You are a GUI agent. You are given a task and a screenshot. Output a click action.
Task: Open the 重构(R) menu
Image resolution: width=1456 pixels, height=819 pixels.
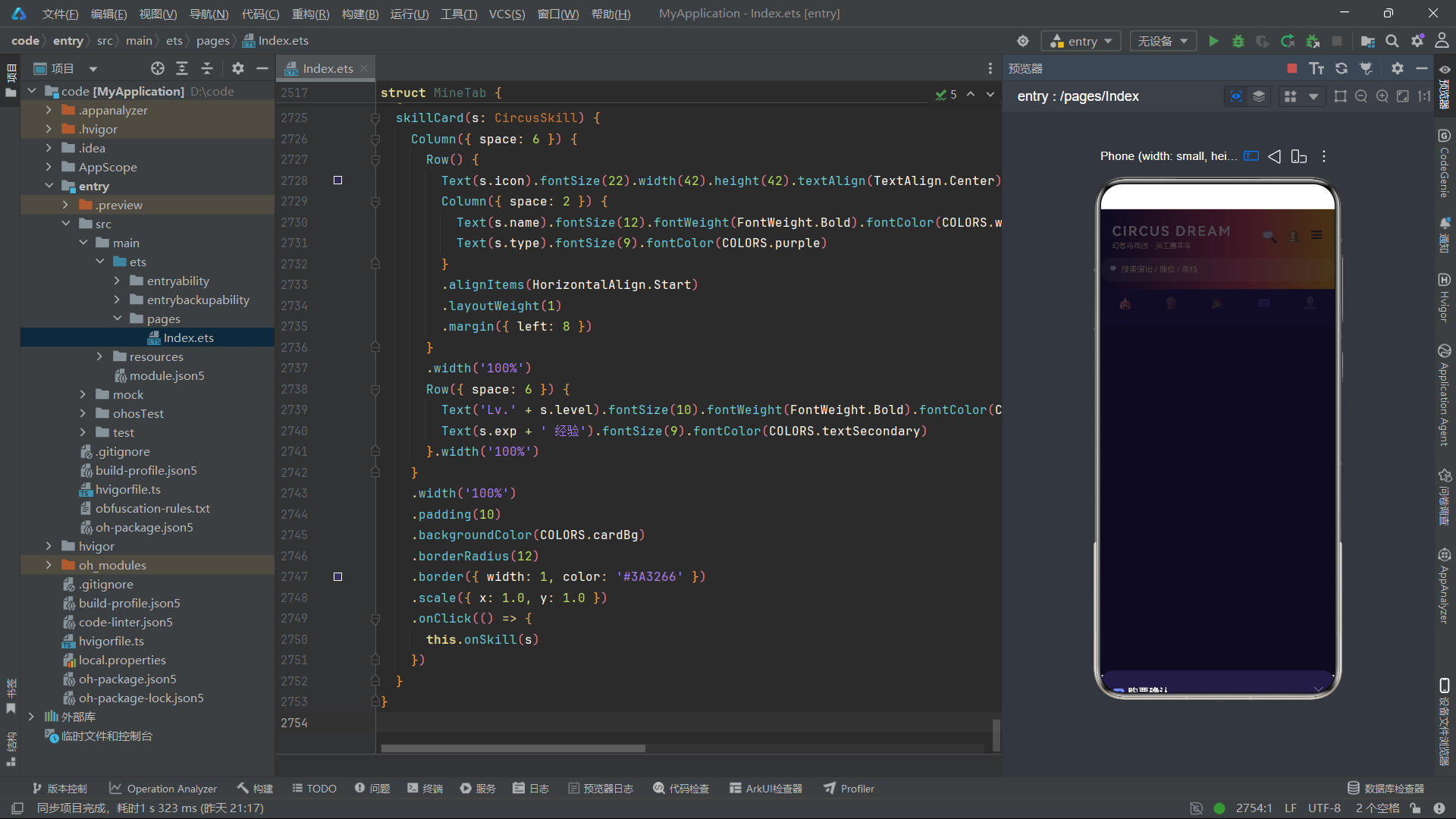[x=310, y=14]
